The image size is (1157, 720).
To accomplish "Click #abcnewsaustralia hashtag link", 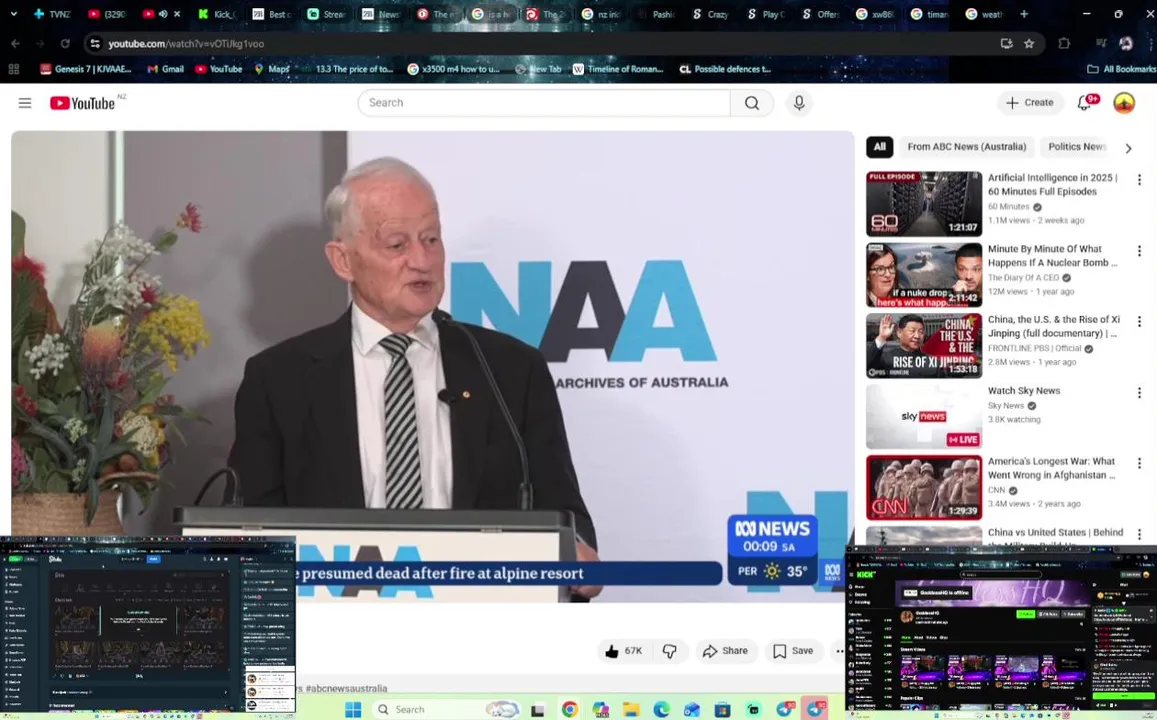I will pyautogui.click(x=345, y=688).
